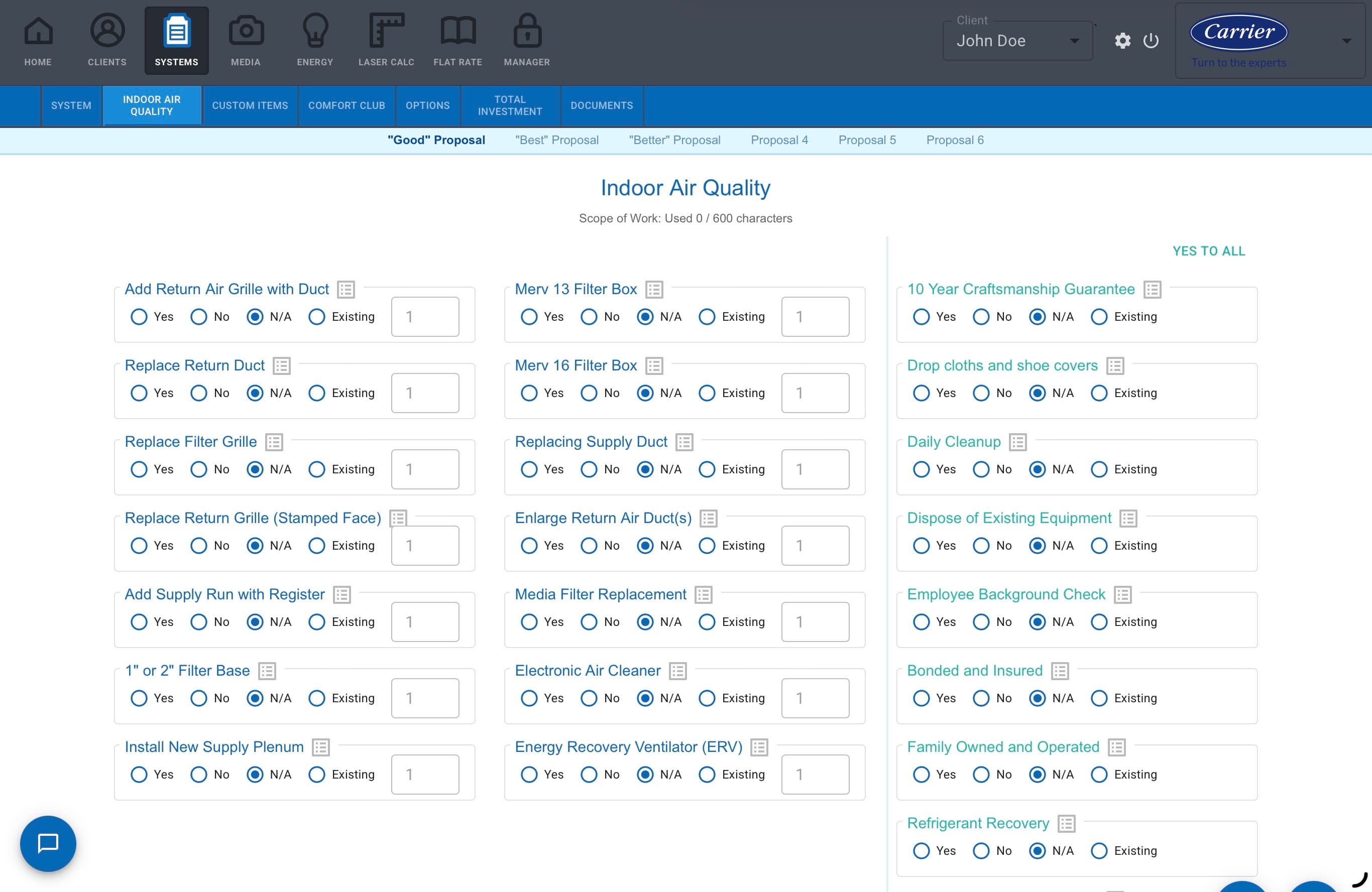Click quantity field for Energy Recovery Ventilator (ERV)
The width and height of the screenshot is (1372, 892).
point(815,775)
